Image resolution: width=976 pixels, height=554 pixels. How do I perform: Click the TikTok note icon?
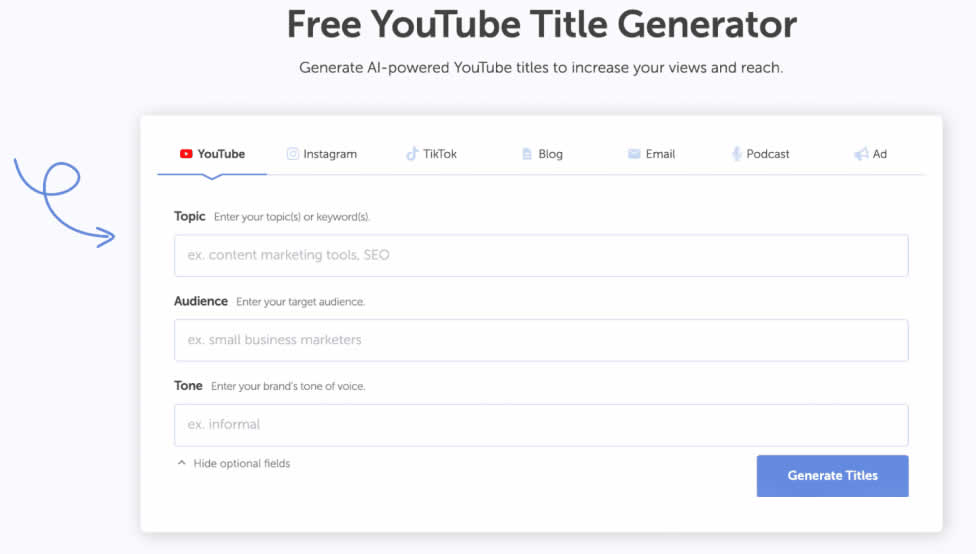click(411, 154)
